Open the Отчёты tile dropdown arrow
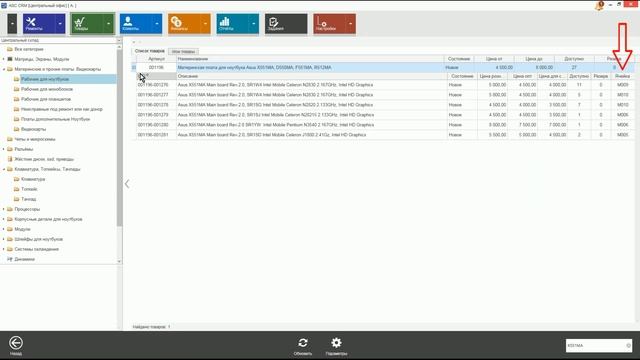640x360 pixels. 253,23
